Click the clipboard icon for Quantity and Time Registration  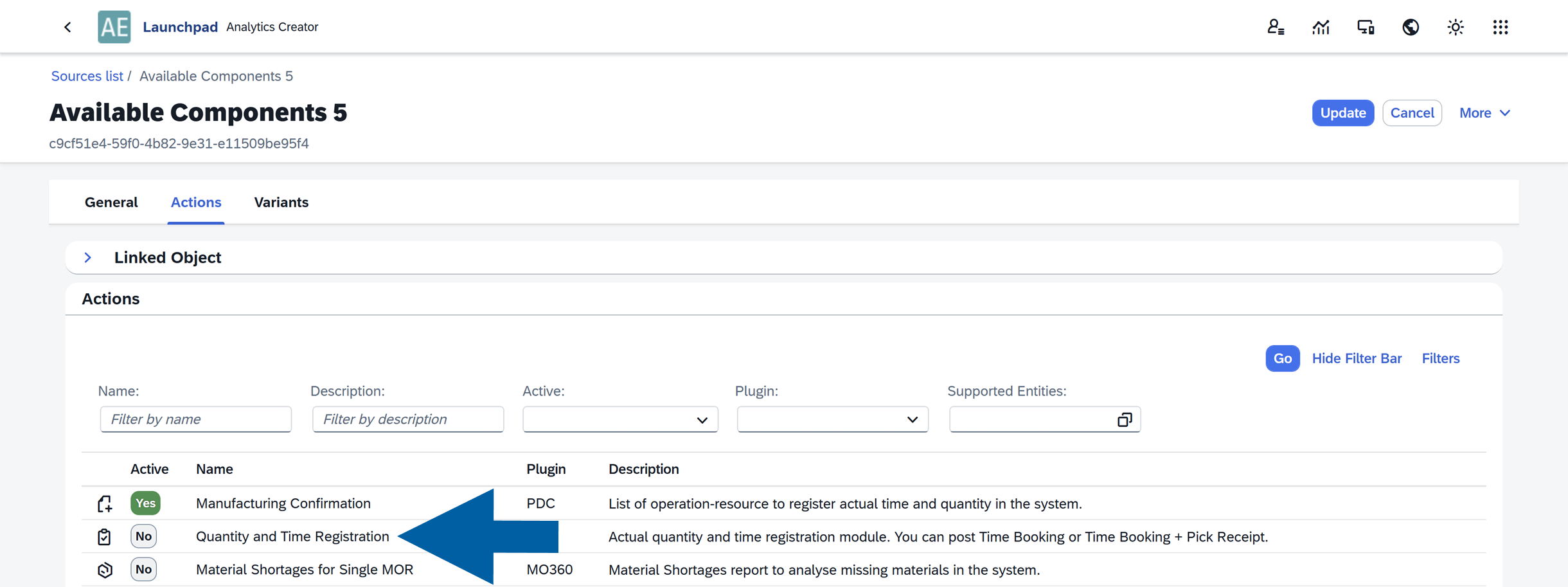coord(105,536)
